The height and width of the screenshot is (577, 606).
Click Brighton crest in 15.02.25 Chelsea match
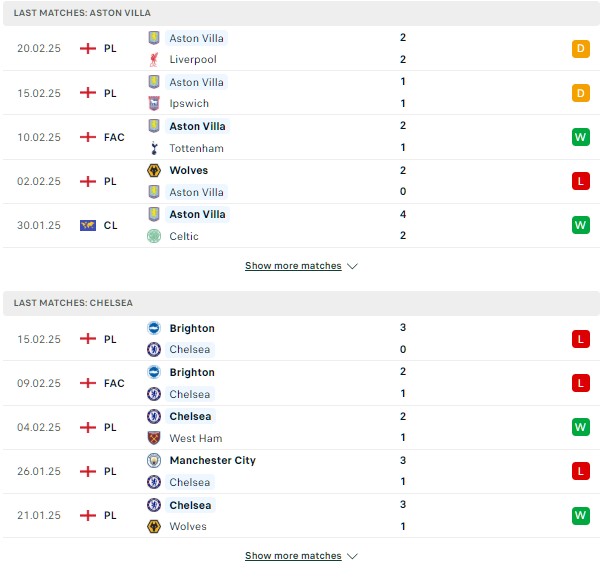click(154, 328)
